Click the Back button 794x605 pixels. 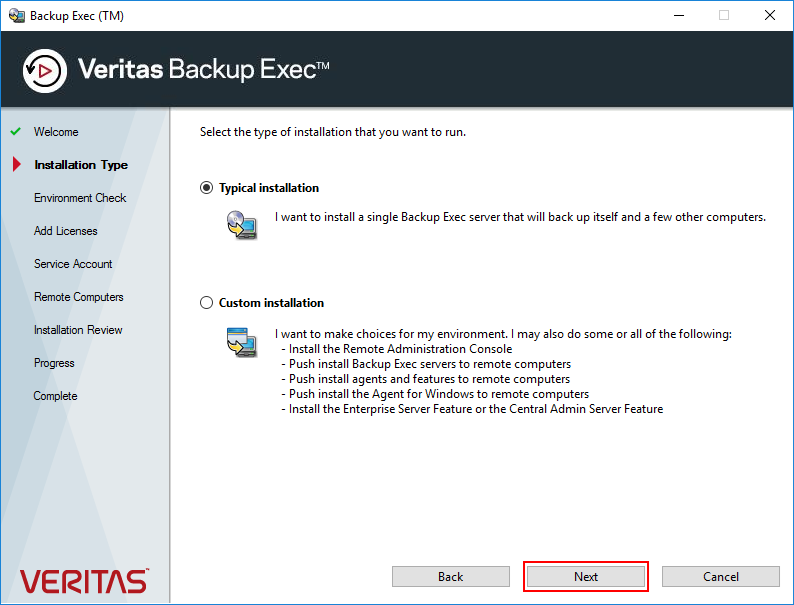pyautogui.click(x=451, y=577)
